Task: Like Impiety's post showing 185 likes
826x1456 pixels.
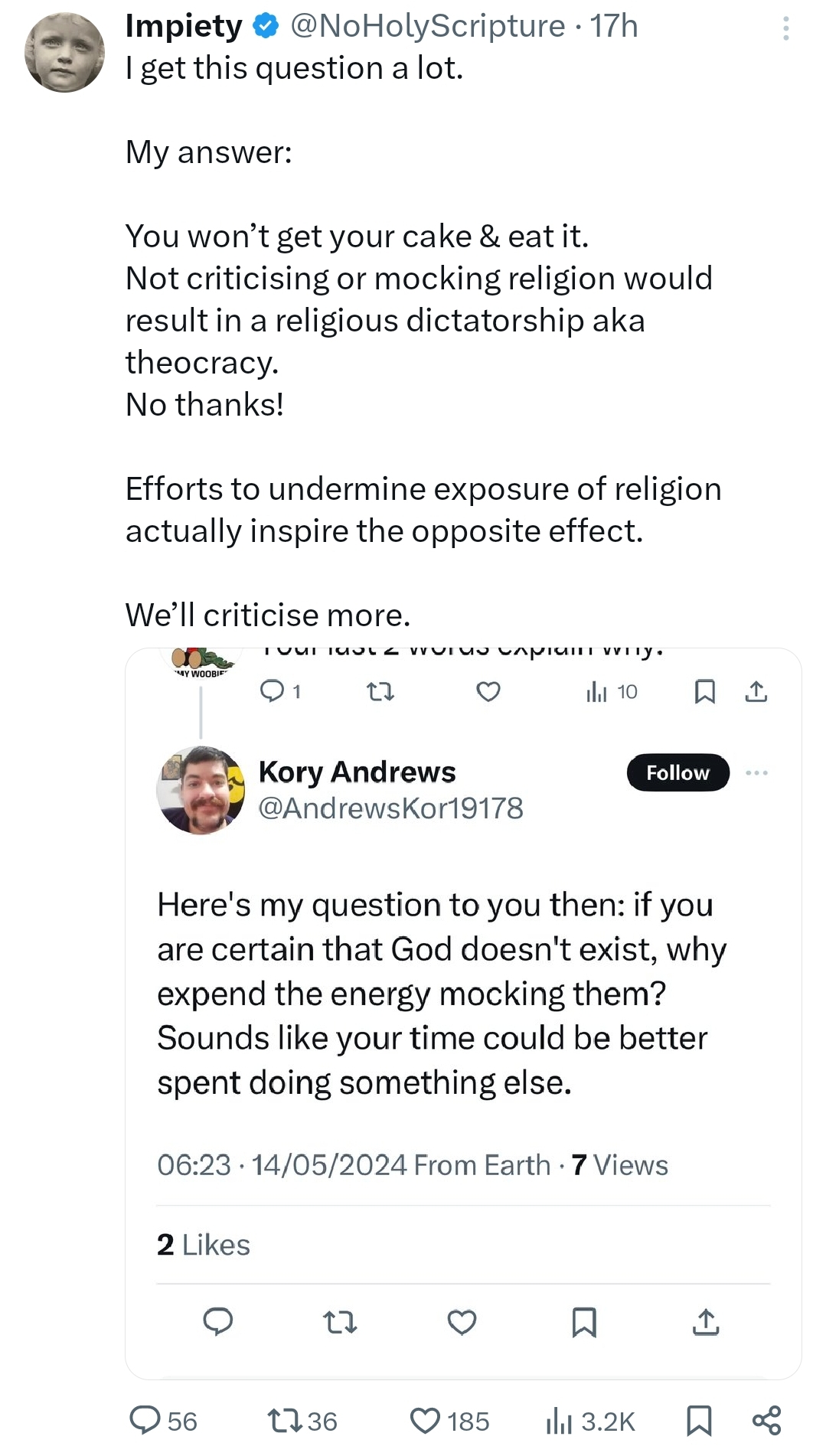Action: (449, 1421)
